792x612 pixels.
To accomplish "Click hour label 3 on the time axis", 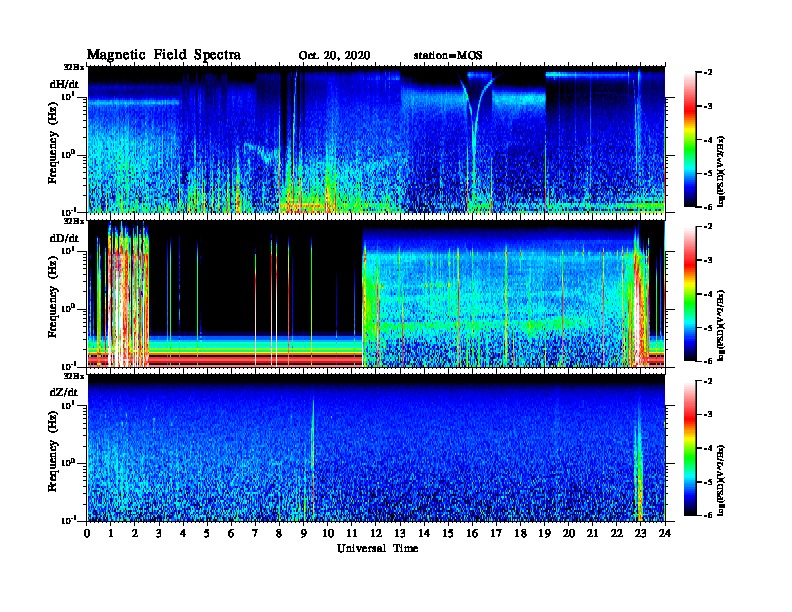I will (x=159, y=533).
